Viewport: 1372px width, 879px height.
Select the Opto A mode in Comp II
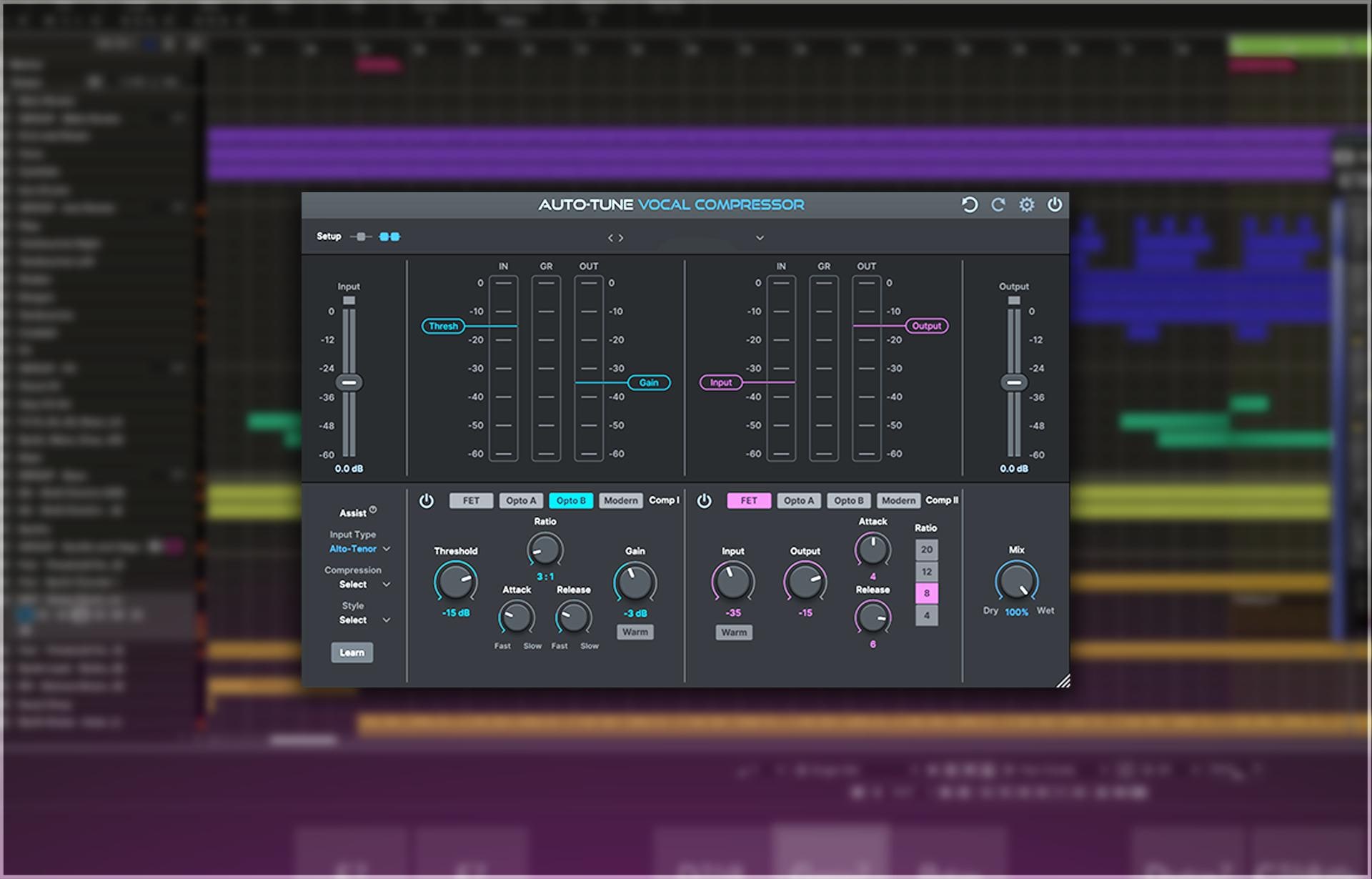pyautogui.click(x=799, y=501)
